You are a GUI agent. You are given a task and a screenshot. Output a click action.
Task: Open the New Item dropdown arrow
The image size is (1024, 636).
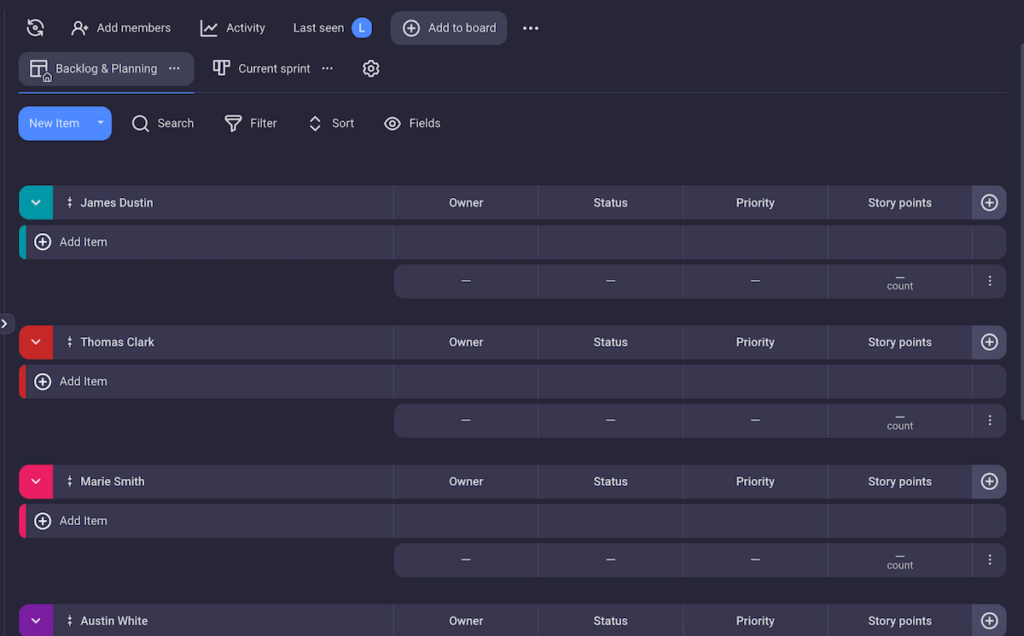[x=100, y=123]
